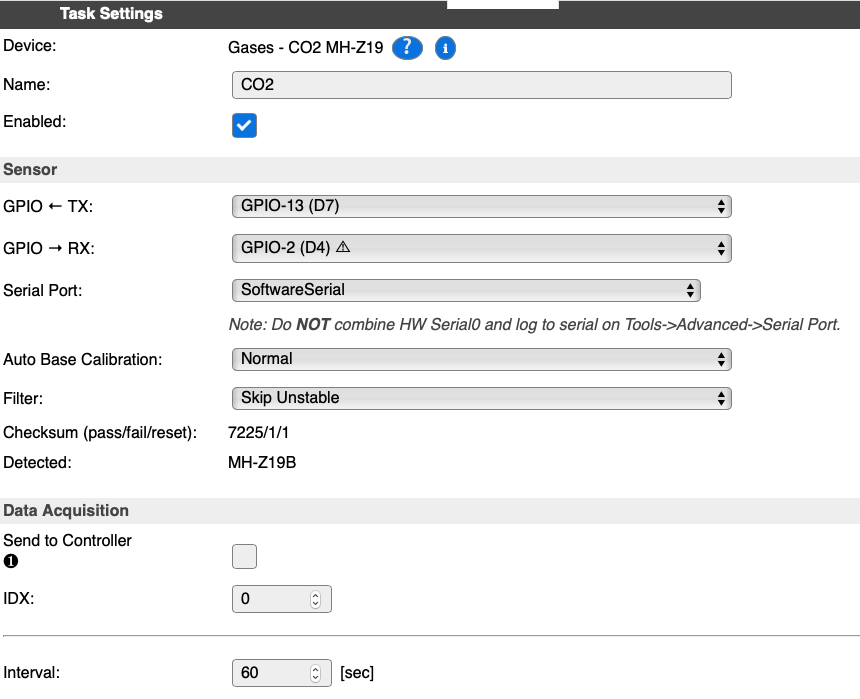The image size is (860, 699).
Task: Click the Sensor section heading
Action: [x=30, y=170]
